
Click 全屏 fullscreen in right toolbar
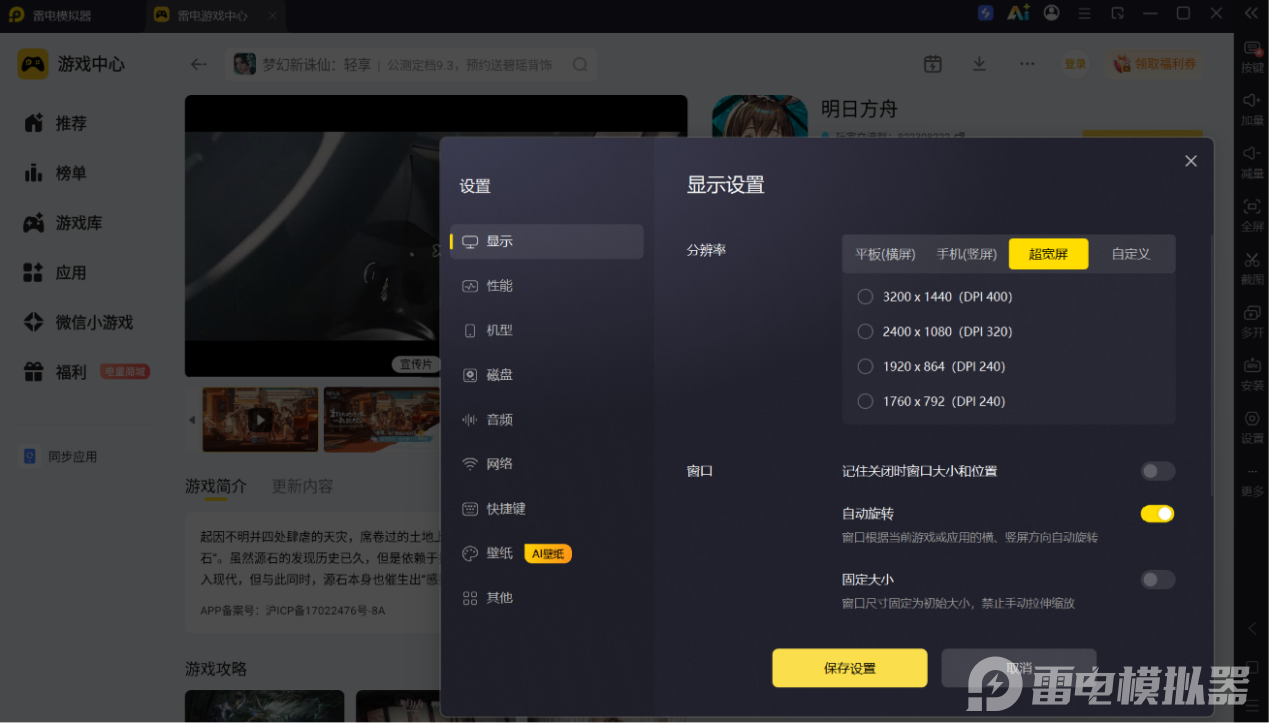1252,215
